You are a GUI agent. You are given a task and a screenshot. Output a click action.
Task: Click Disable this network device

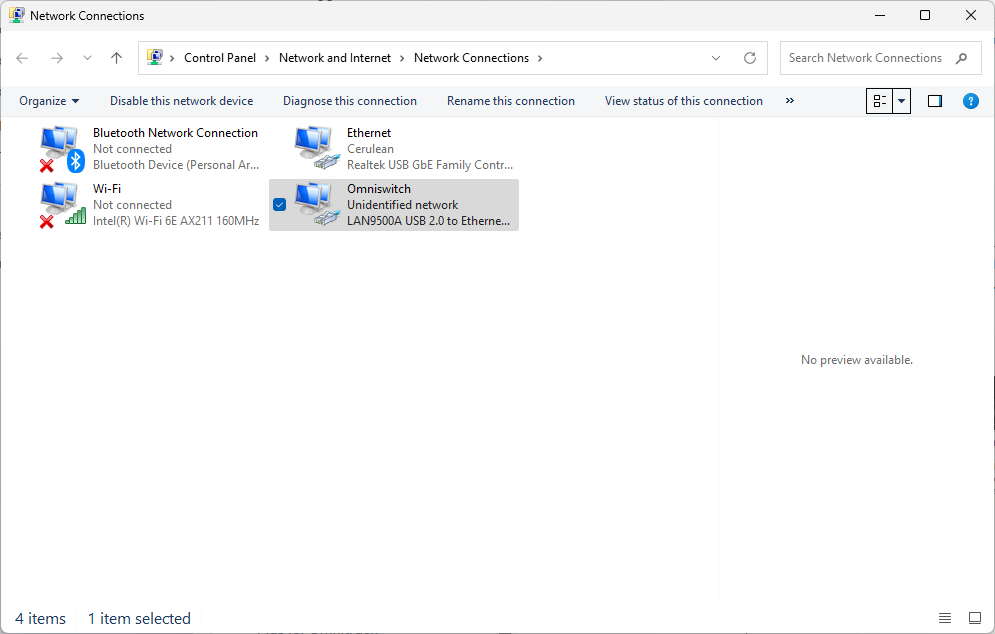181,101
